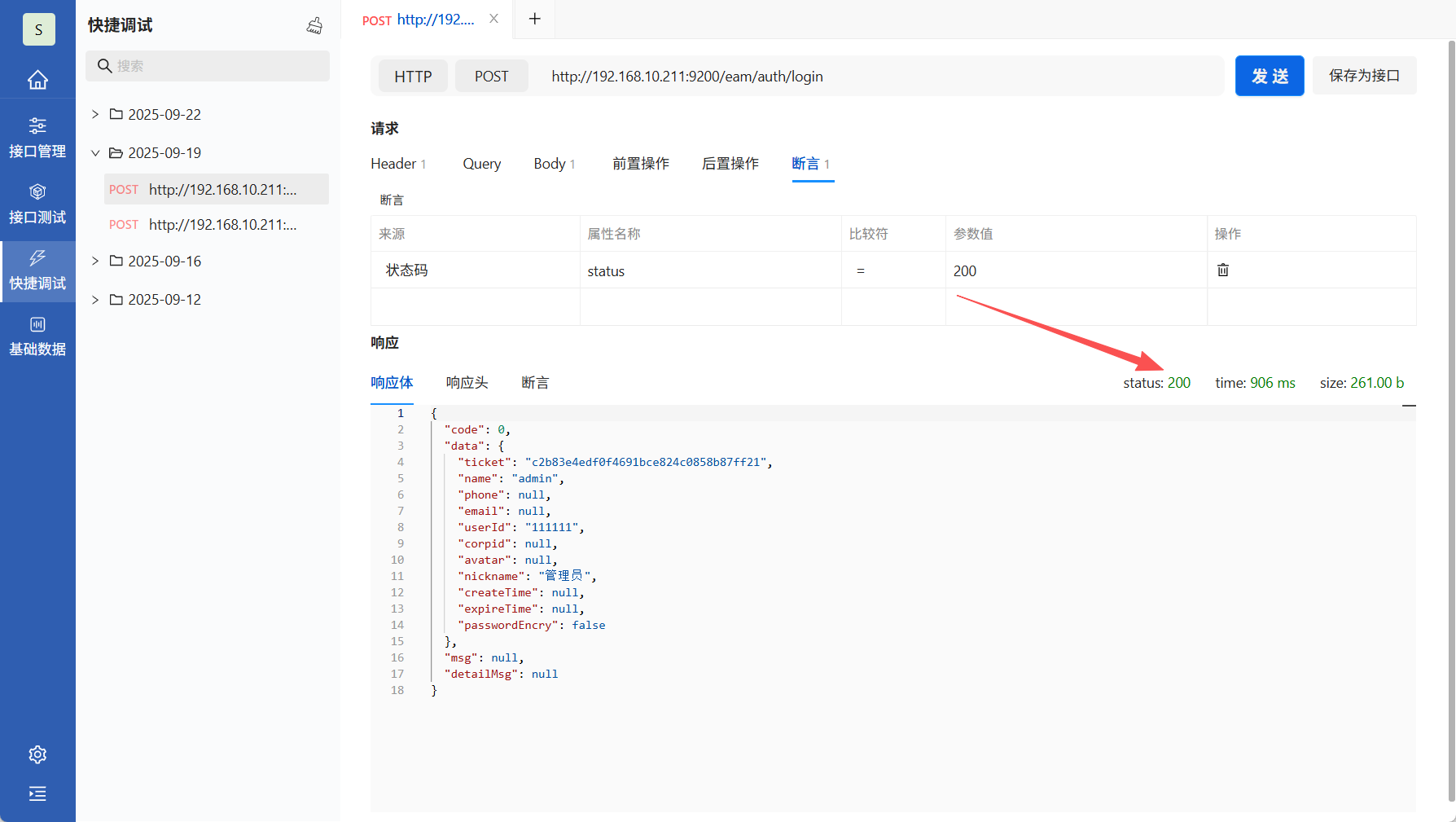
Task: Click the search magnifier icon
Action: [x=104, y=66]
